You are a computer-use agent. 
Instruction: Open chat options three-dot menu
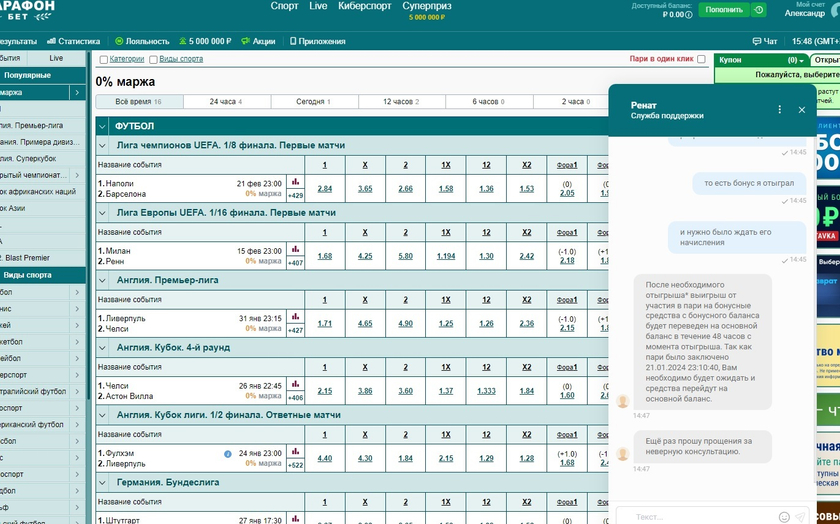pos(779,109)
